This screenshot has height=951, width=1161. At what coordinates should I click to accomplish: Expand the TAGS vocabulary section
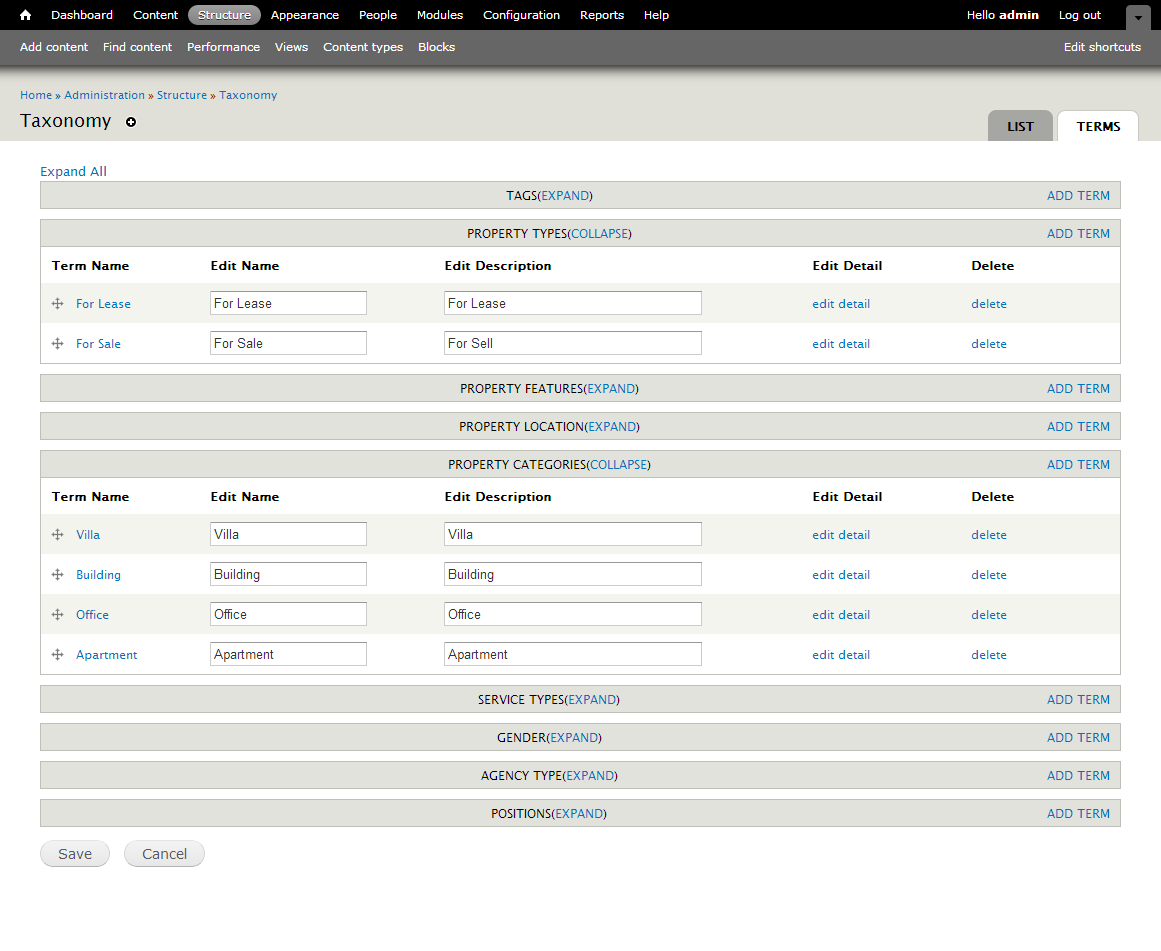point(565,195)
